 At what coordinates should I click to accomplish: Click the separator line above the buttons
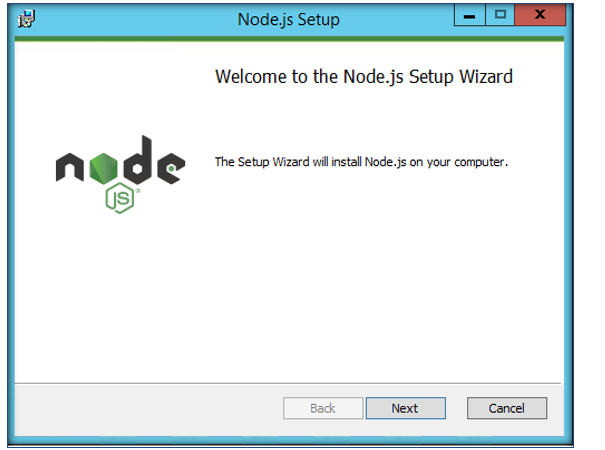tap(288, 383)
